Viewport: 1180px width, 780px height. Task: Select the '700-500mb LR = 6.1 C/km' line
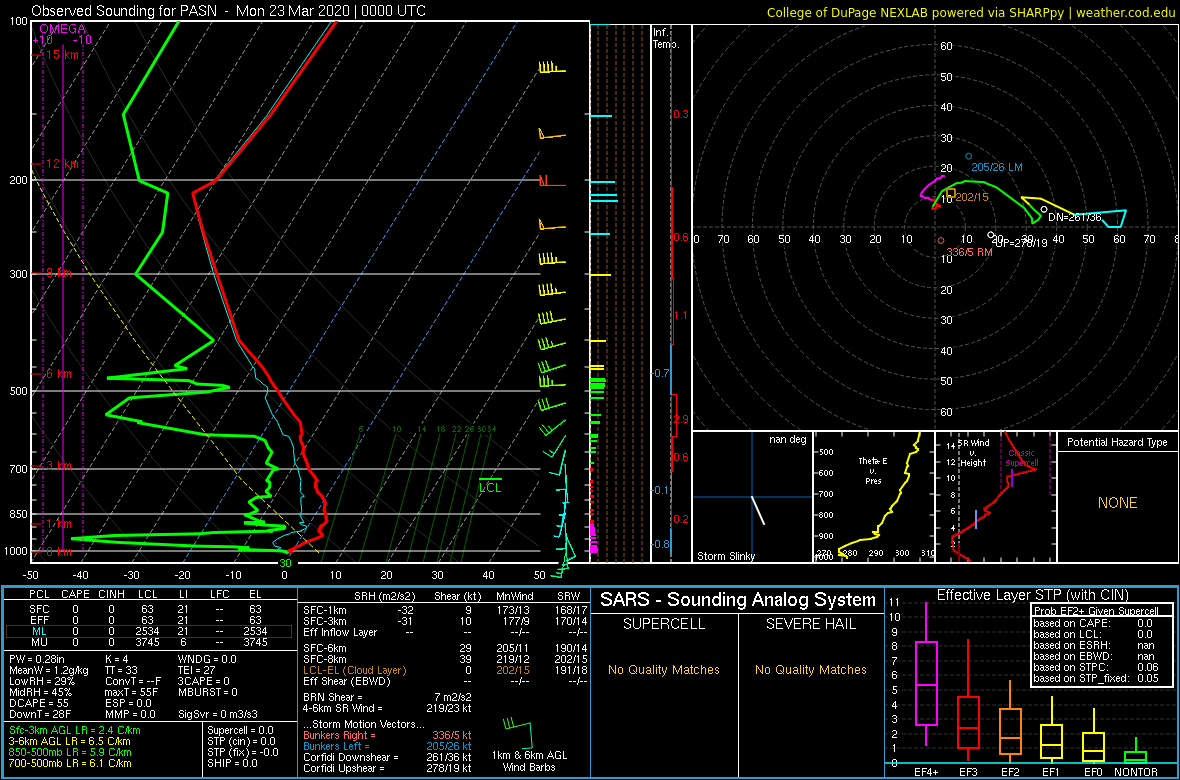(71, 762)
